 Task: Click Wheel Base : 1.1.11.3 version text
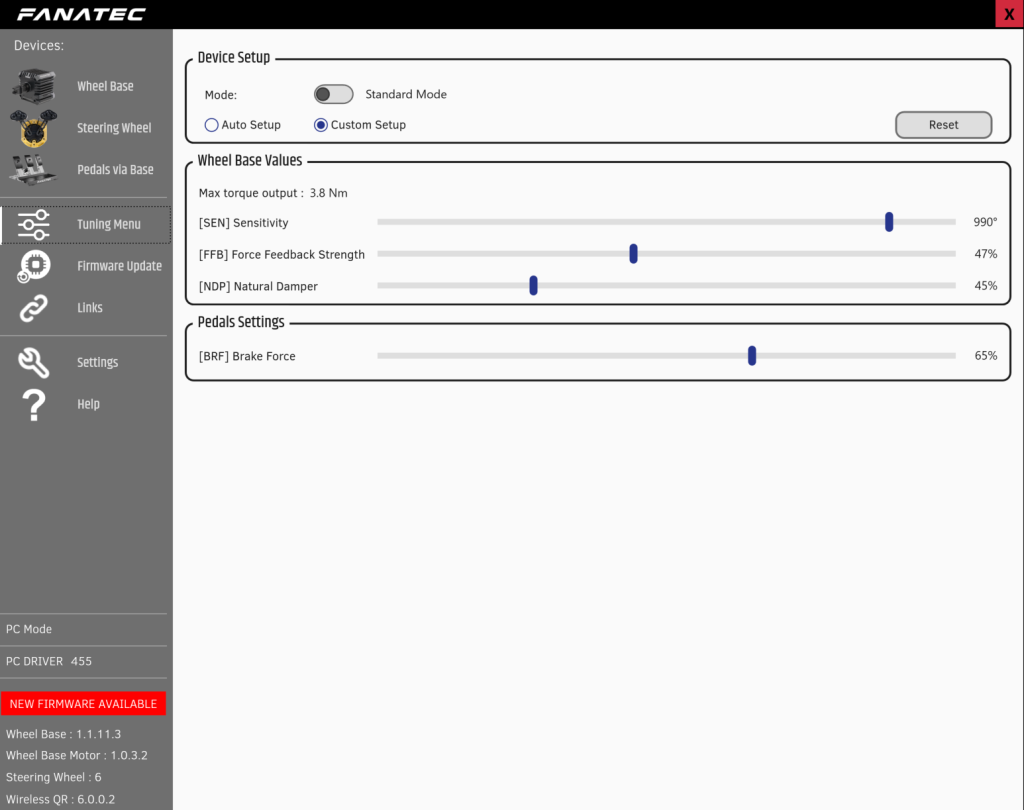pyautogui.click(x=63, y=734)
